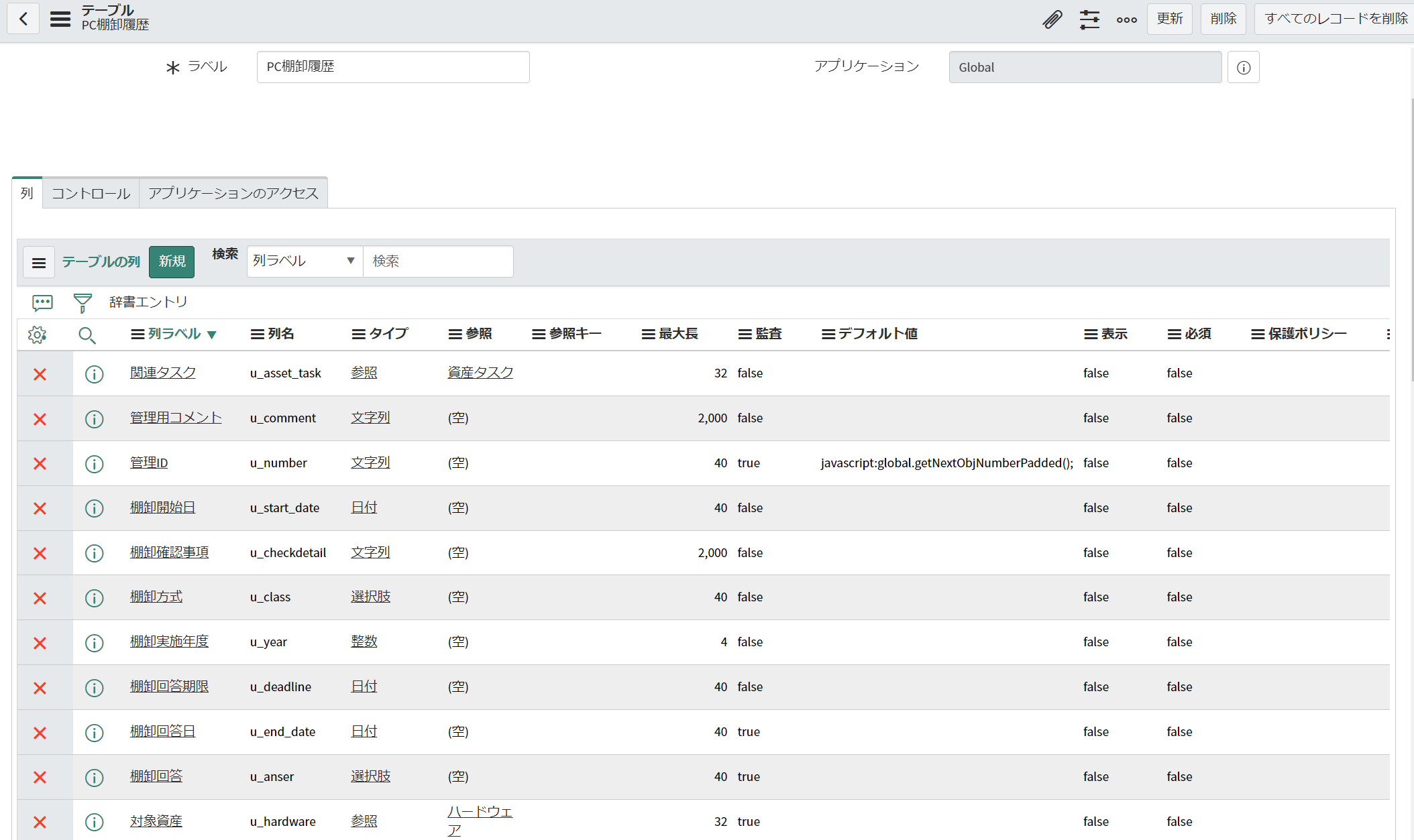1414x840 pixels.
Task: Open the filter funnel icon
Action: coord(83,303)
